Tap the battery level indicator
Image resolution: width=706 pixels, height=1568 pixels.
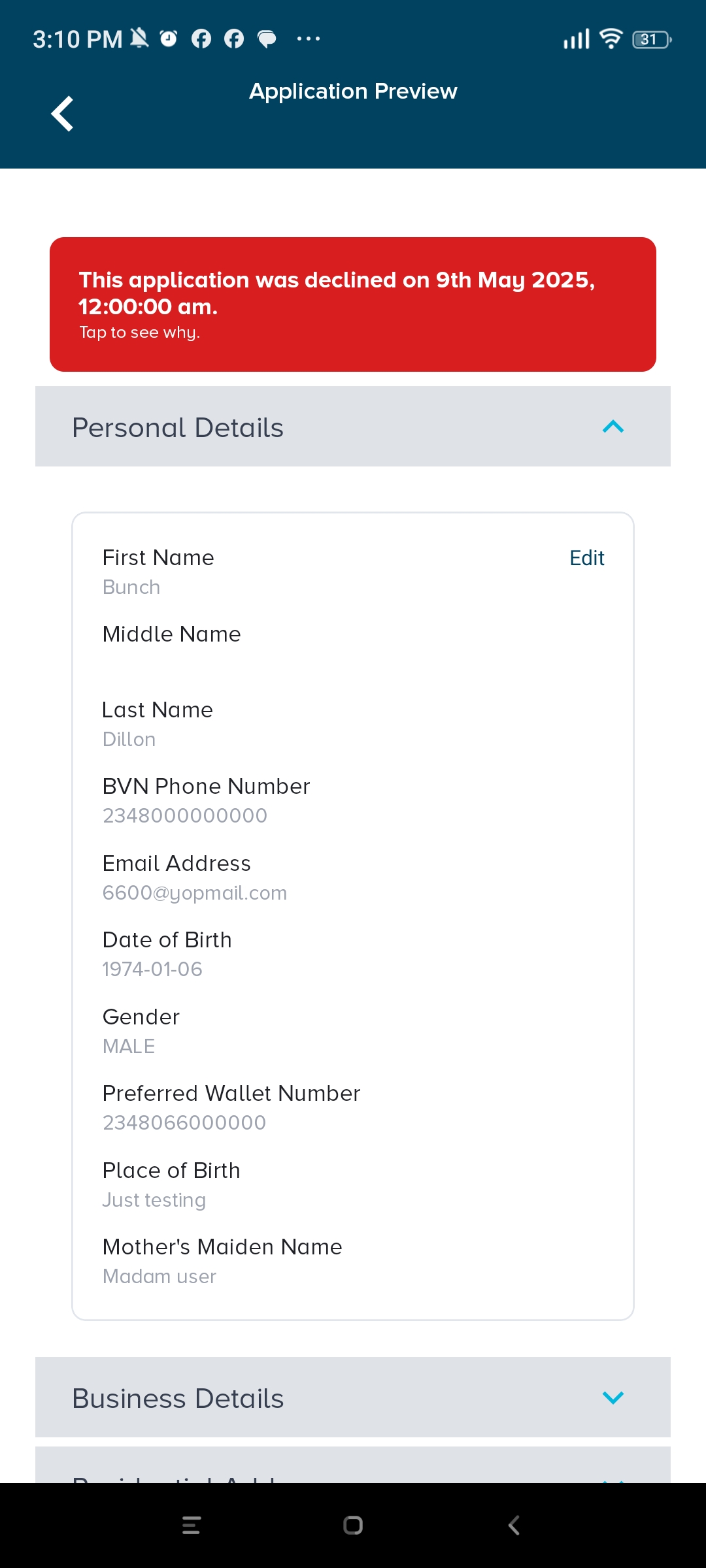651,40
